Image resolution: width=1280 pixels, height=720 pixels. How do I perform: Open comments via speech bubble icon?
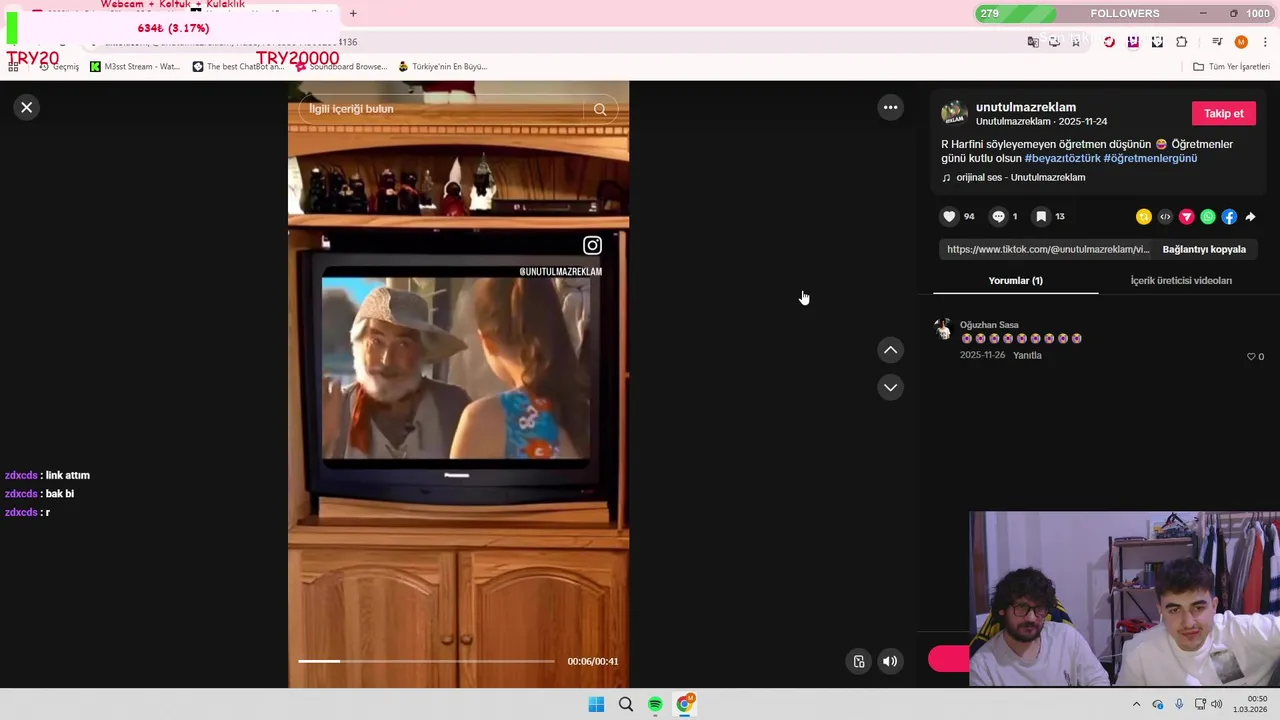coord(998,216)
